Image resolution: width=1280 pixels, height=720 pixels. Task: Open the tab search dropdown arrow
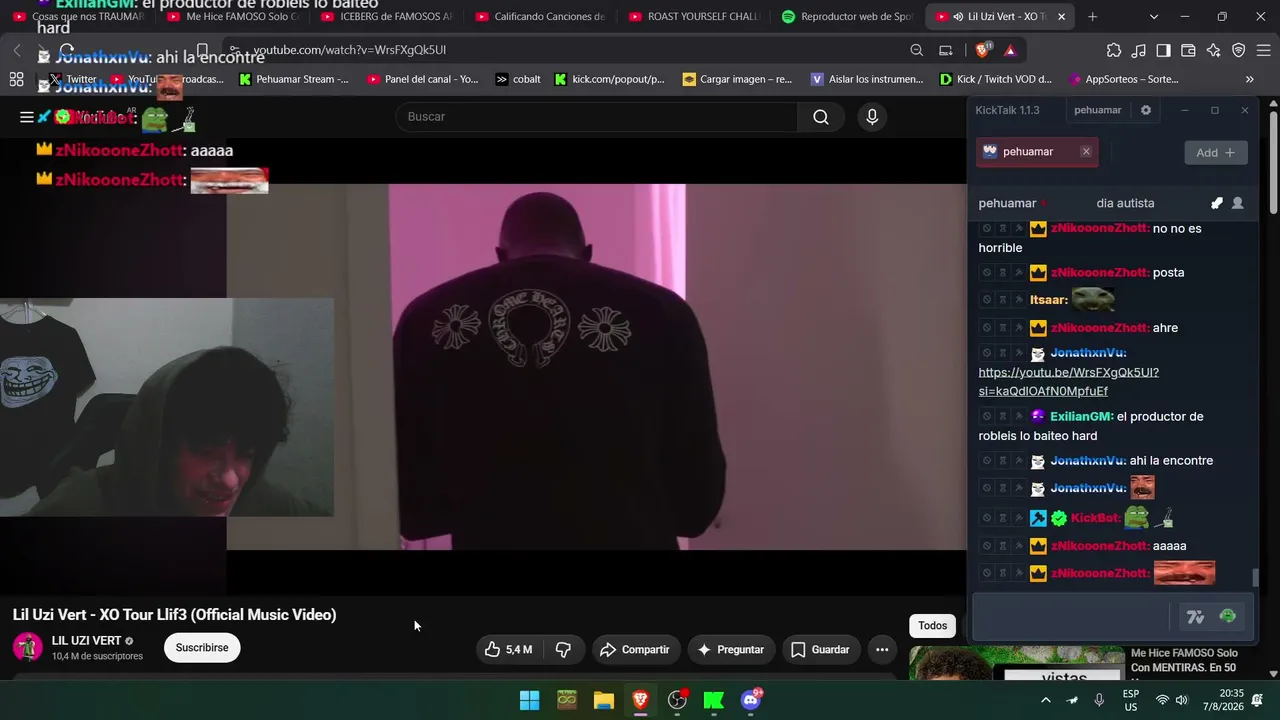click(1154, 17)
